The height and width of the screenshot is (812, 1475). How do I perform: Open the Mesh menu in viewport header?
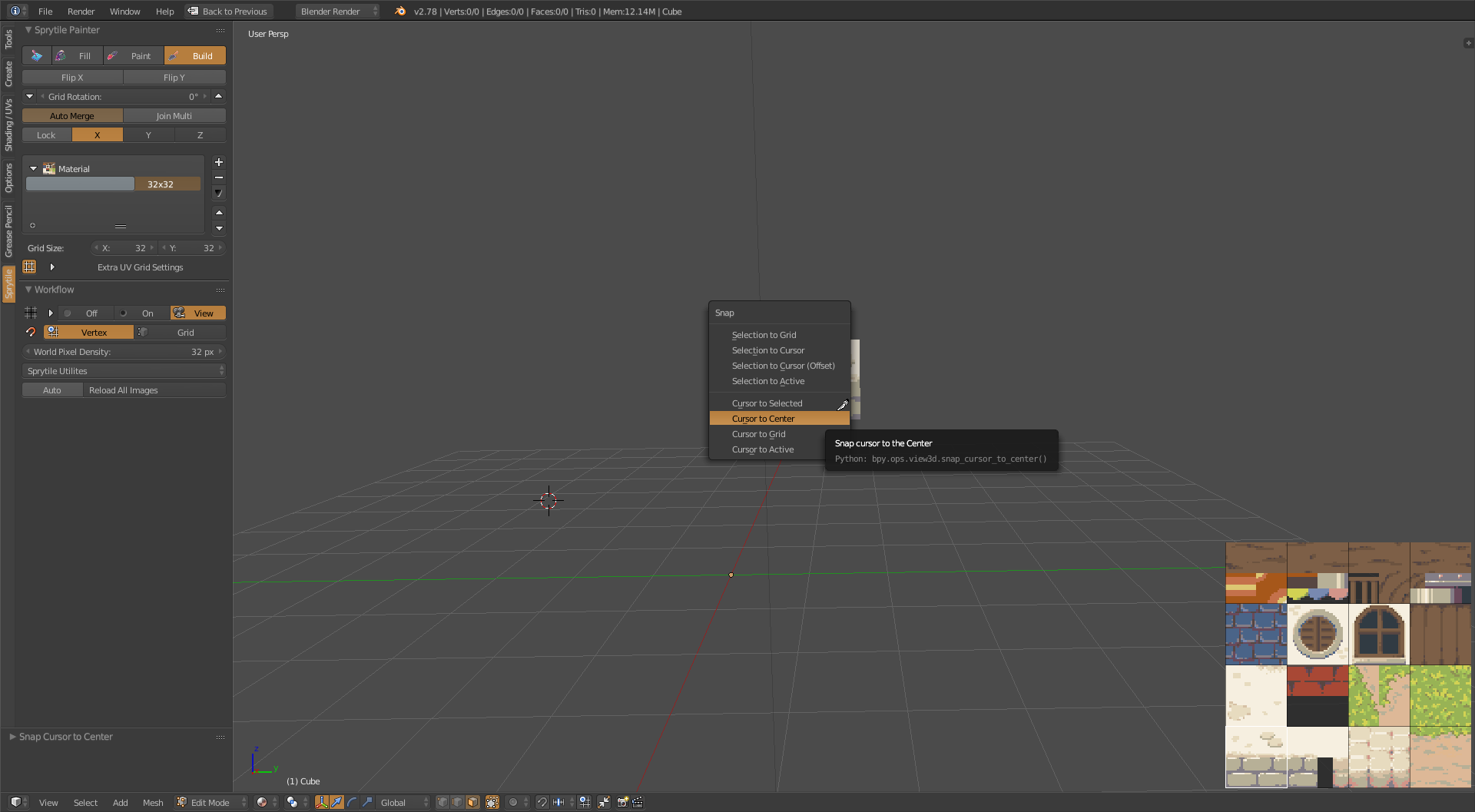pos(153,803)
